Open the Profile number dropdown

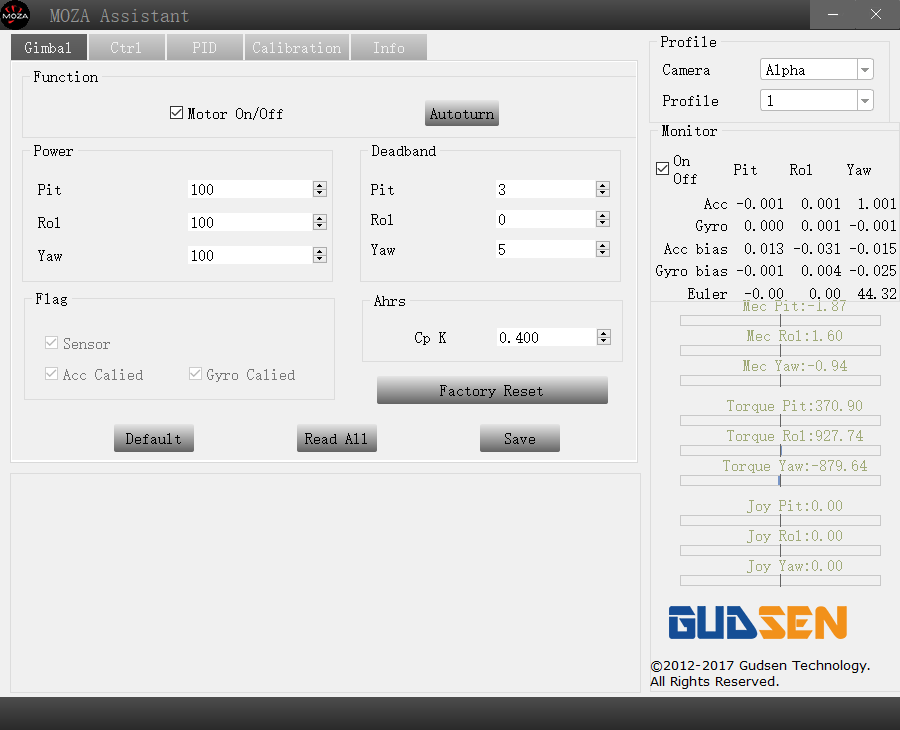pos(816,100)
